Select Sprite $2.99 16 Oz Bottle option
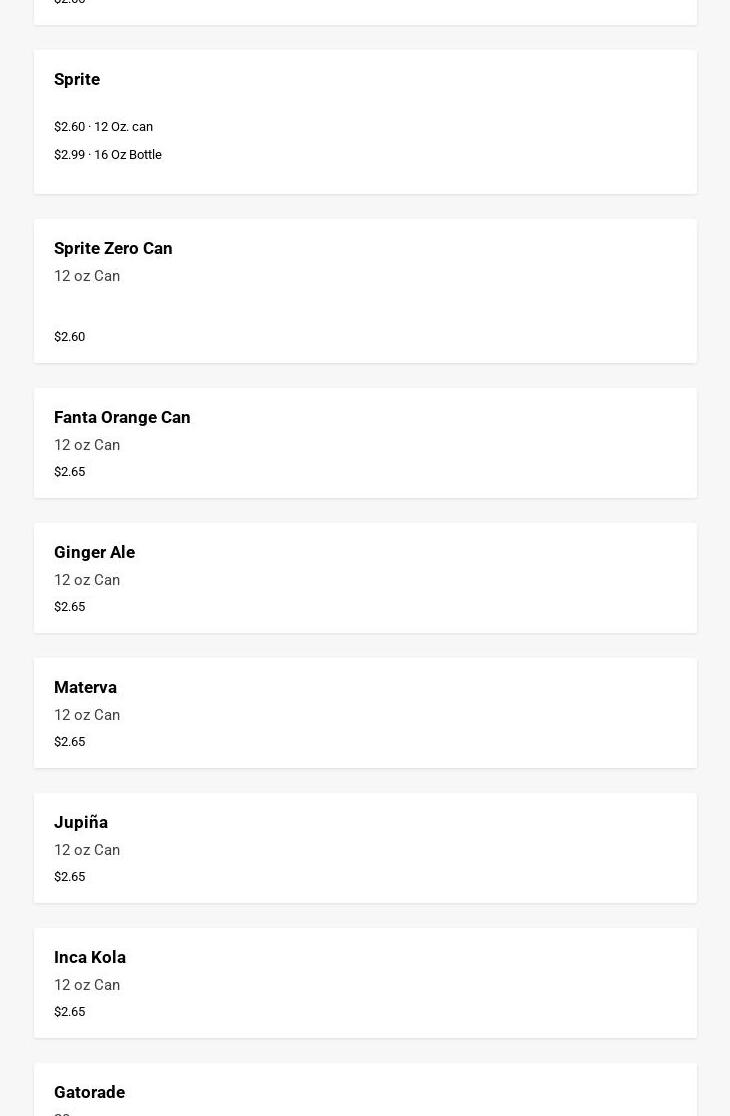 [108, 155]
